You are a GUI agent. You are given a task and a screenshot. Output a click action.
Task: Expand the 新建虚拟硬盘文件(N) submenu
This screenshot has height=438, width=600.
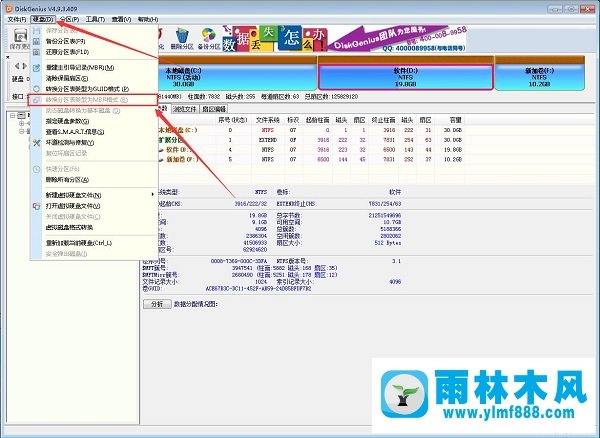click(x=94, y=195)
